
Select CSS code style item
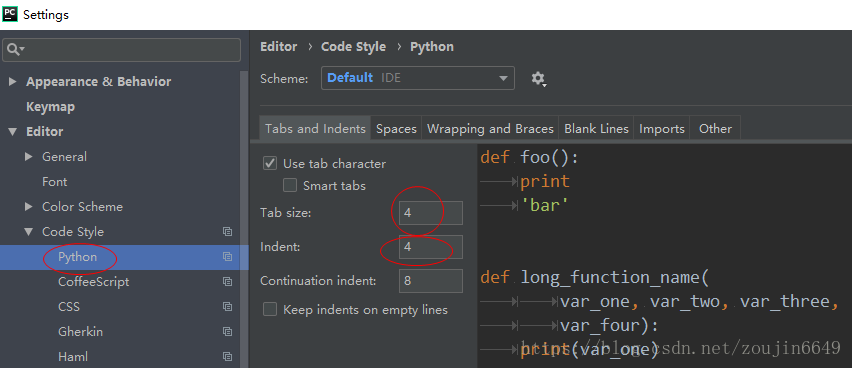point(69,307)
